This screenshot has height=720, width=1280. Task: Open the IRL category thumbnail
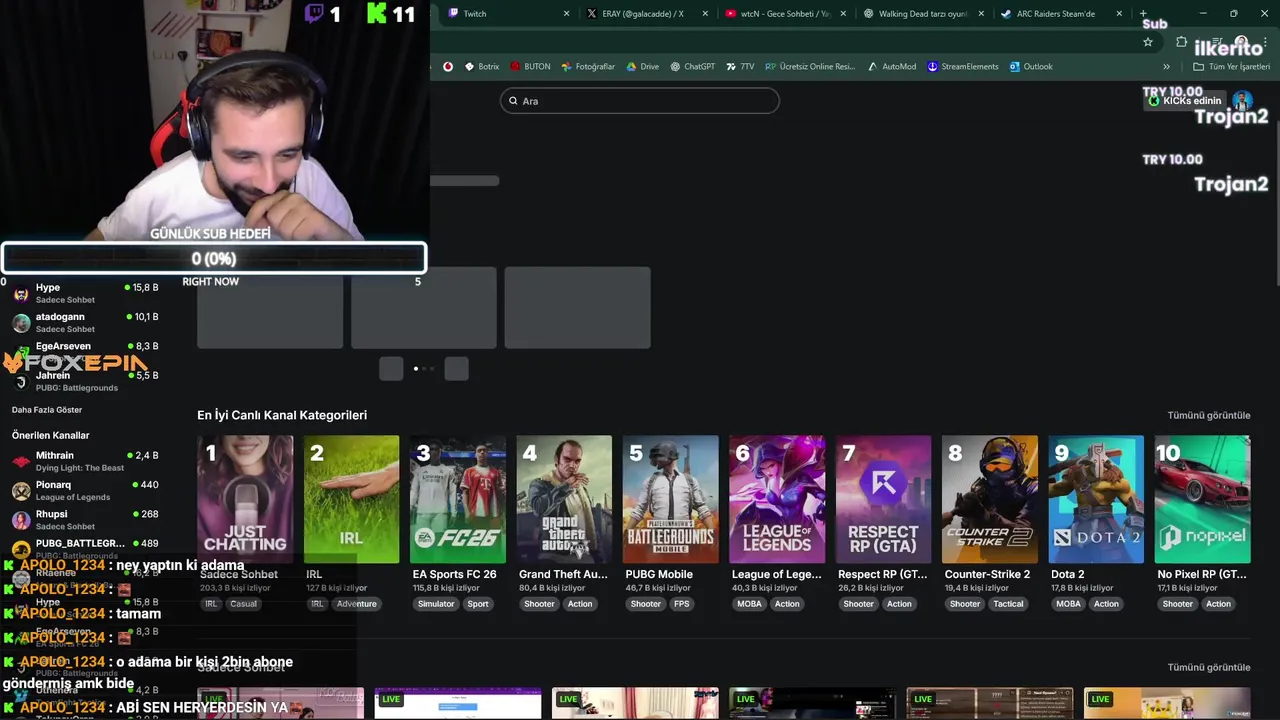tap(351, 499)
